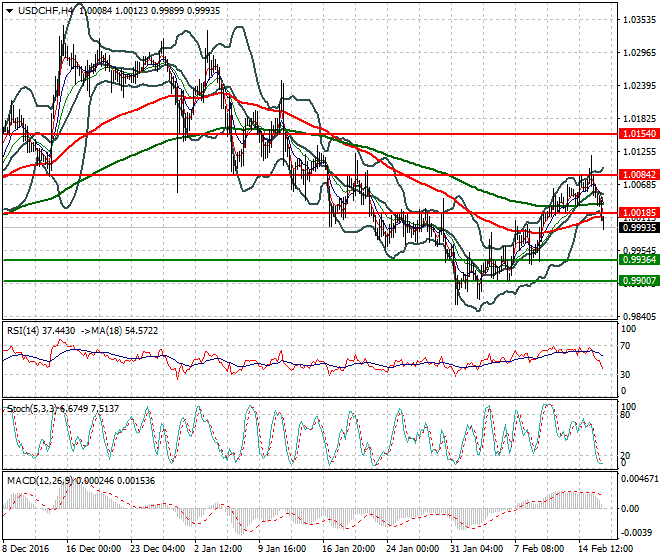Select the 1.00185 red level label
This screenshot has width=660, height=560.
(639, 213)
